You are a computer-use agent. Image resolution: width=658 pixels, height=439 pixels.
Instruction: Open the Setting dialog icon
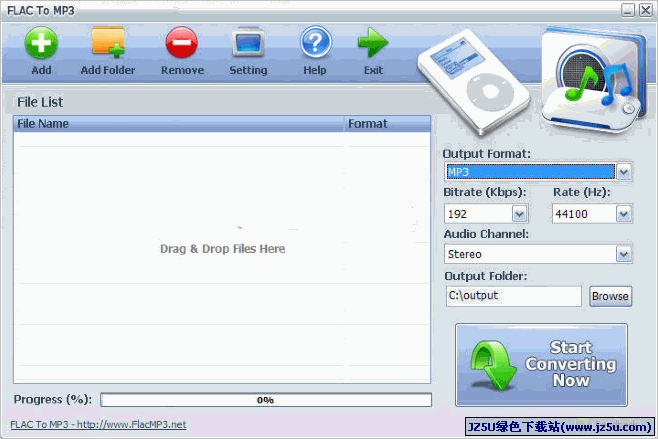248,42
